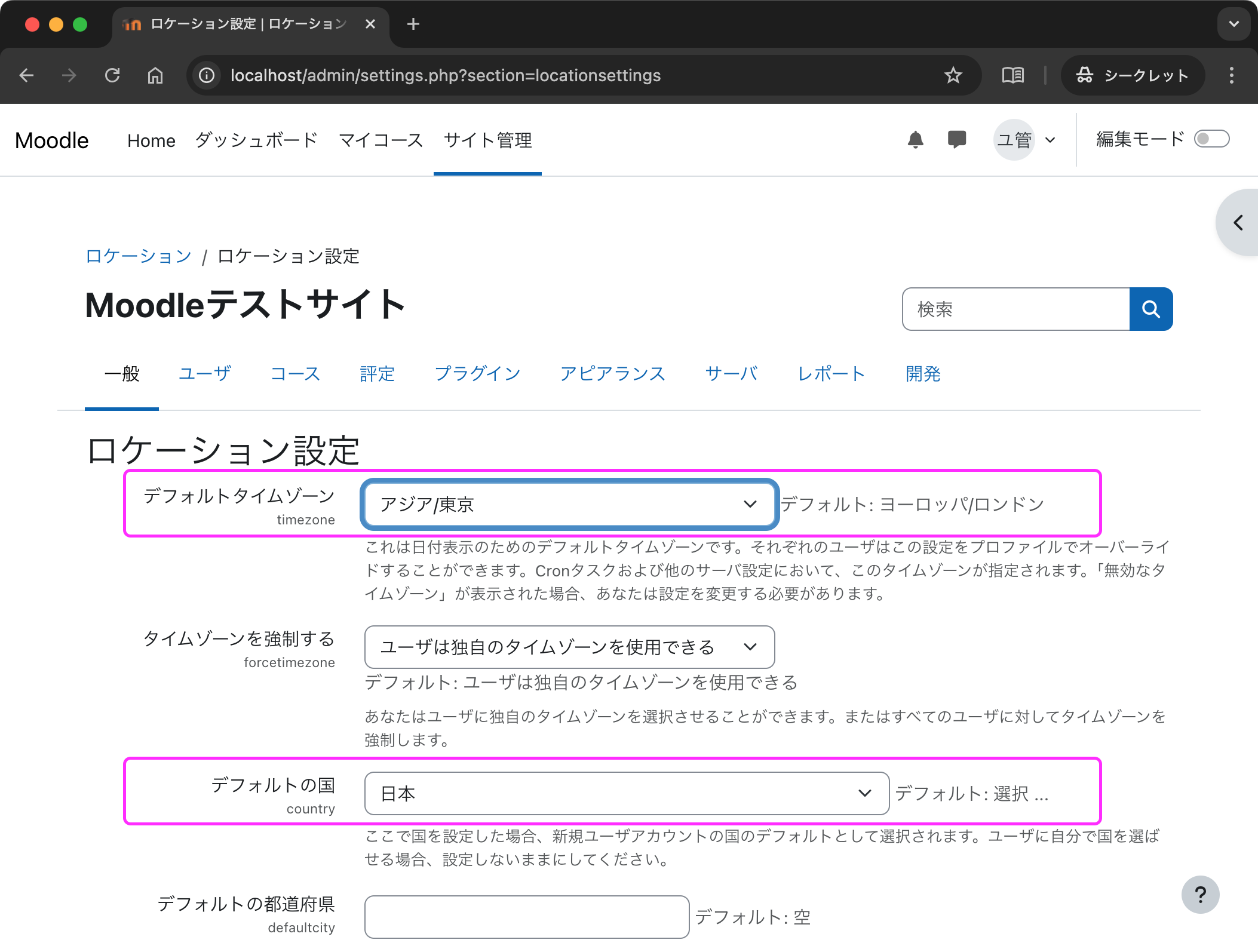The image size is (1258, 952).
Task: Bookmark page with star icon
Action: (953, 75)
